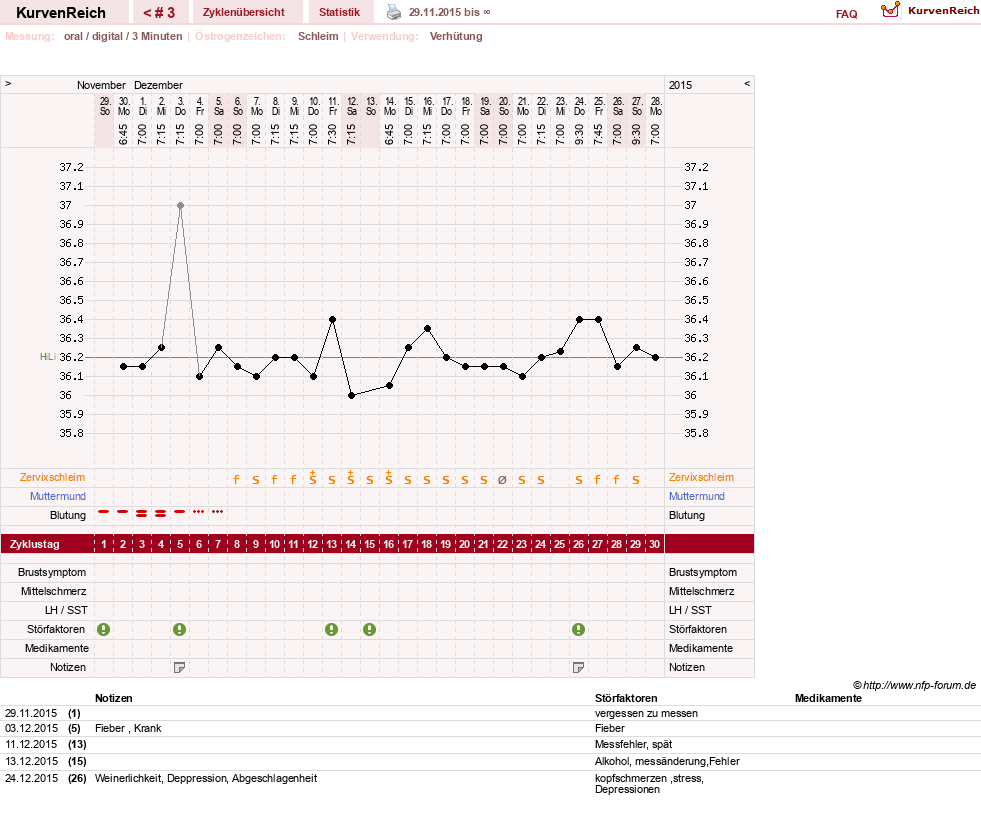
Task: Click the right Muttermund label
Action: tap(697, 496)
